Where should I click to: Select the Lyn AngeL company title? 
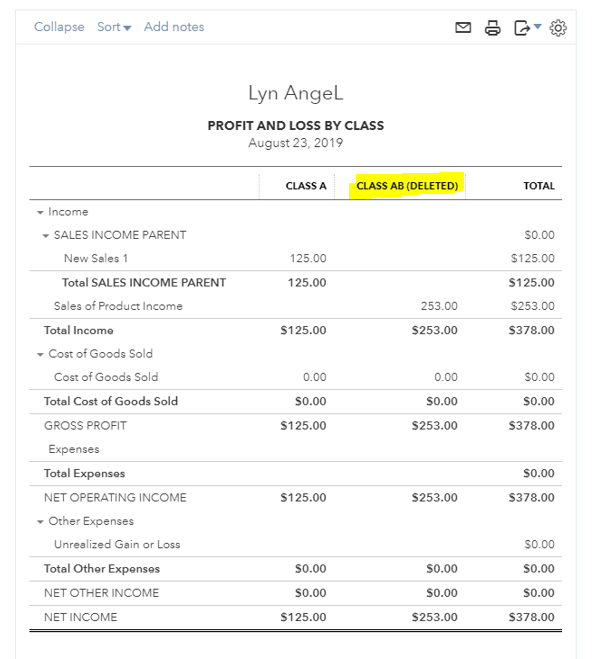(296, 93)
